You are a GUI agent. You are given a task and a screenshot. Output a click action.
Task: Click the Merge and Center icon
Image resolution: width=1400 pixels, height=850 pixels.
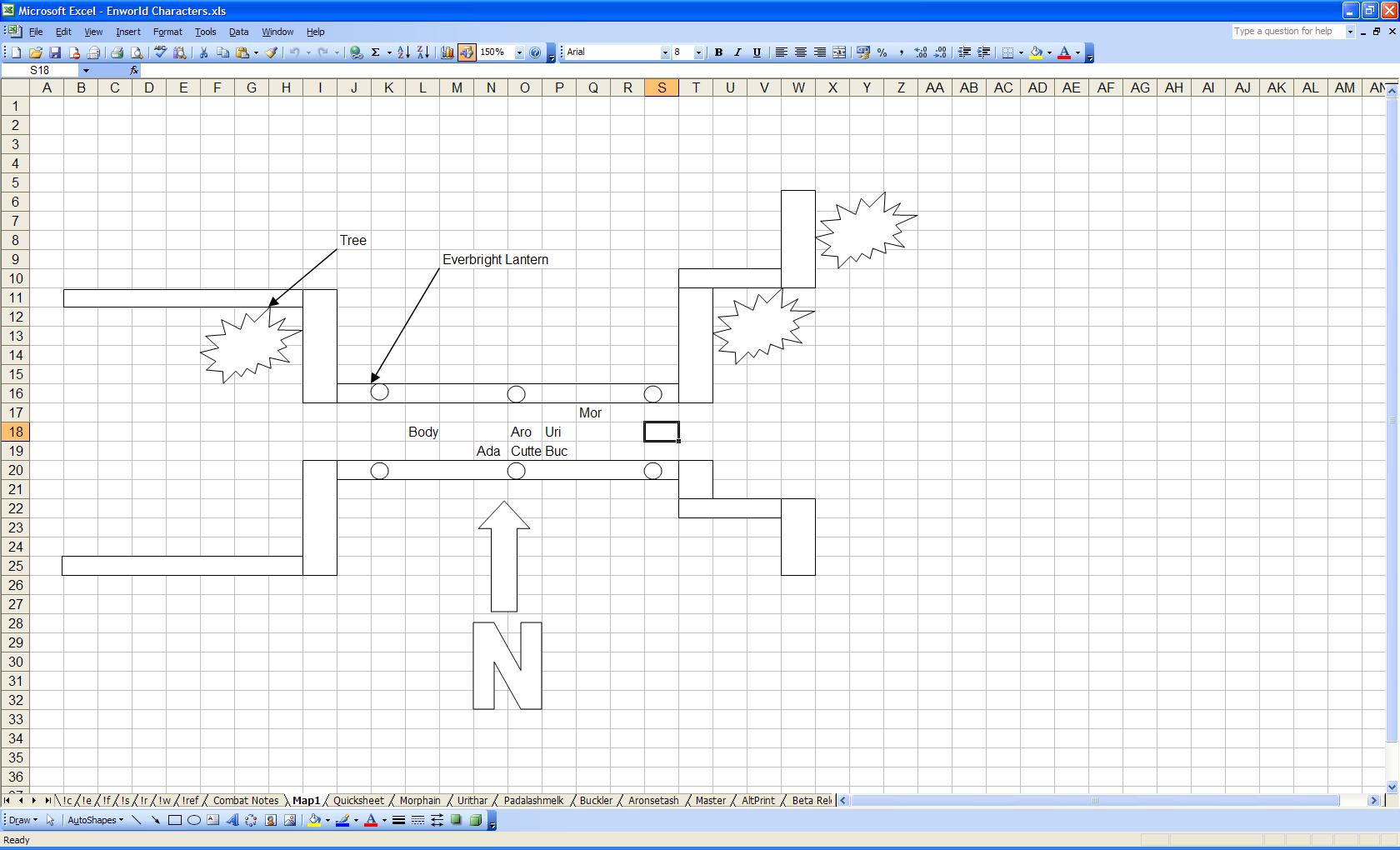tap(839, 52)
